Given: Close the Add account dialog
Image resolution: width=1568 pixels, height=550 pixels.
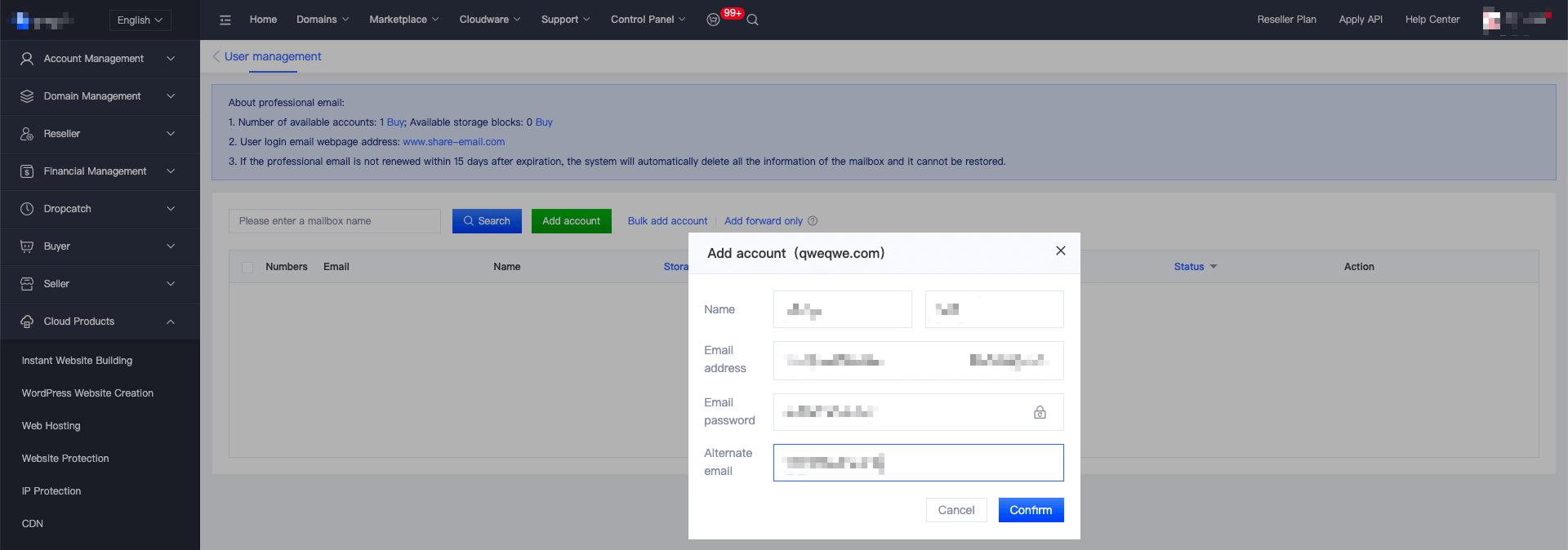Looking at the screenshot, I should [1060, 251].
